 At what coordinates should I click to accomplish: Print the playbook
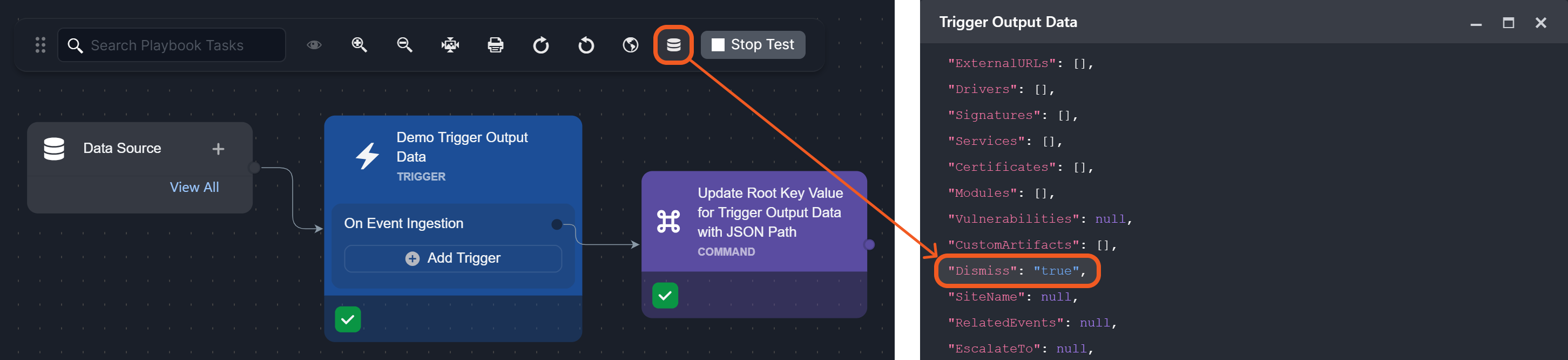[x=496, y=45]
